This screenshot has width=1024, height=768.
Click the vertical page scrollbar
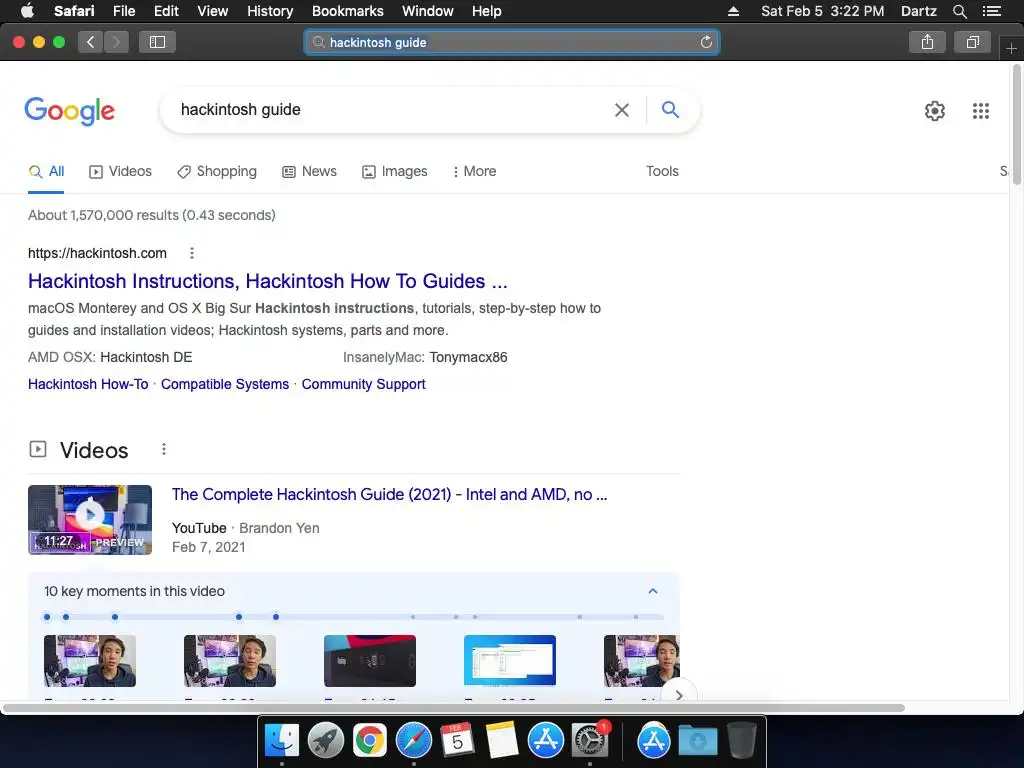(x=1016, y=124)
